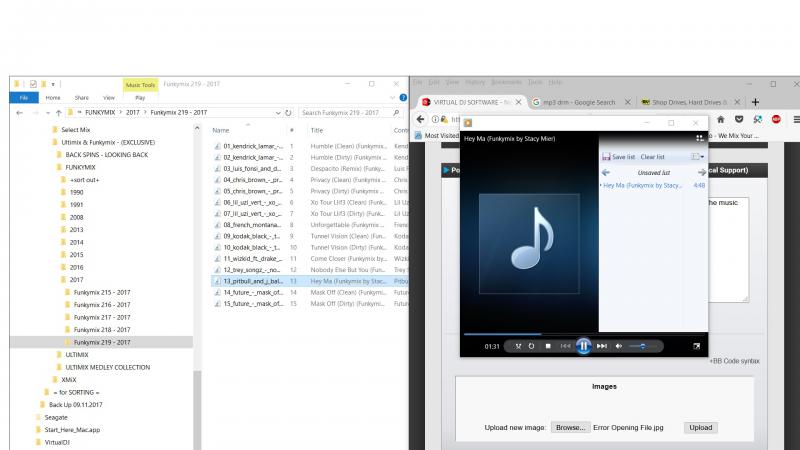Select the Music Tools contextual tab
Image resolution: width=800 pixels, height=450 pixels.
140,85
